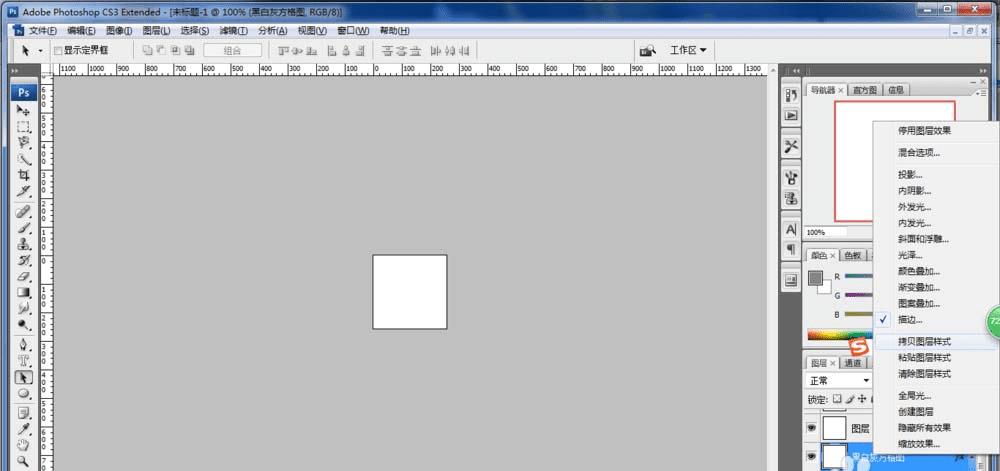Choose 粘贴图层样式 in context menu

point(935,358)
